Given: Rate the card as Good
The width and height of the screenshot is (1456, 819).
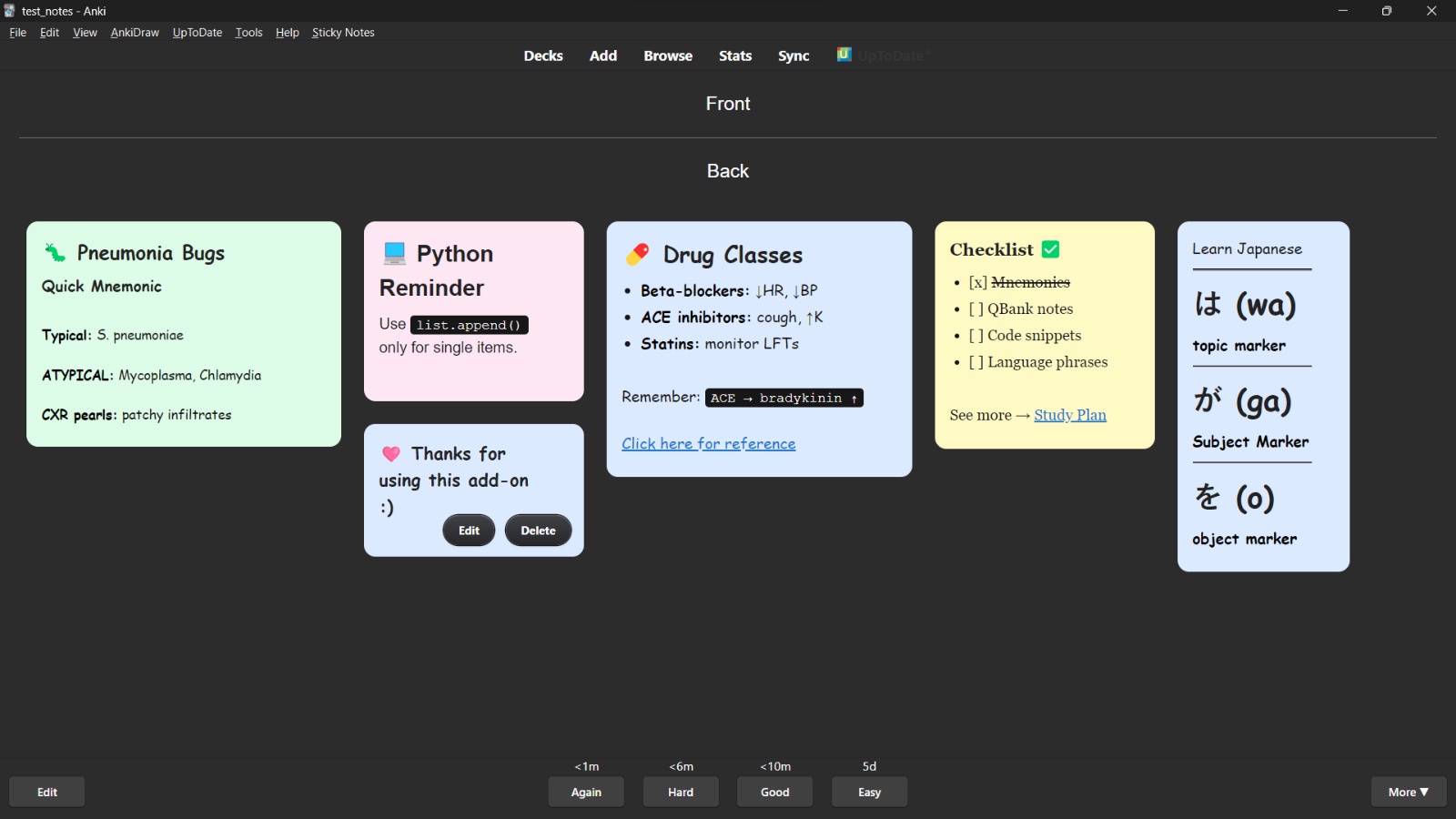Looking at the screenshot, I should [x=775, y=792].
